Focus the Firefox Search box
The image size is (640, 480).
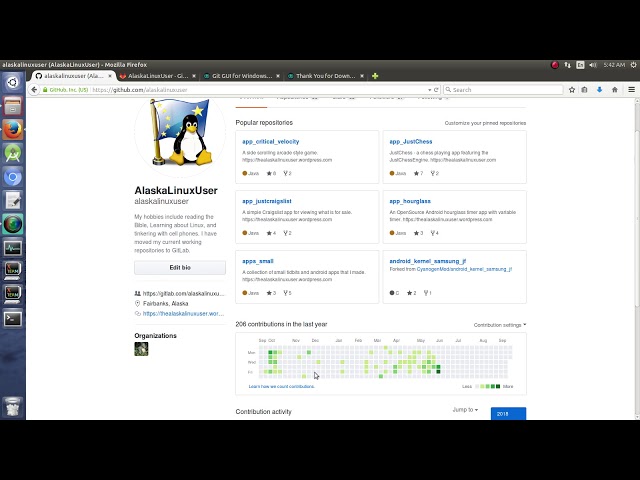(x=503, y=90)
